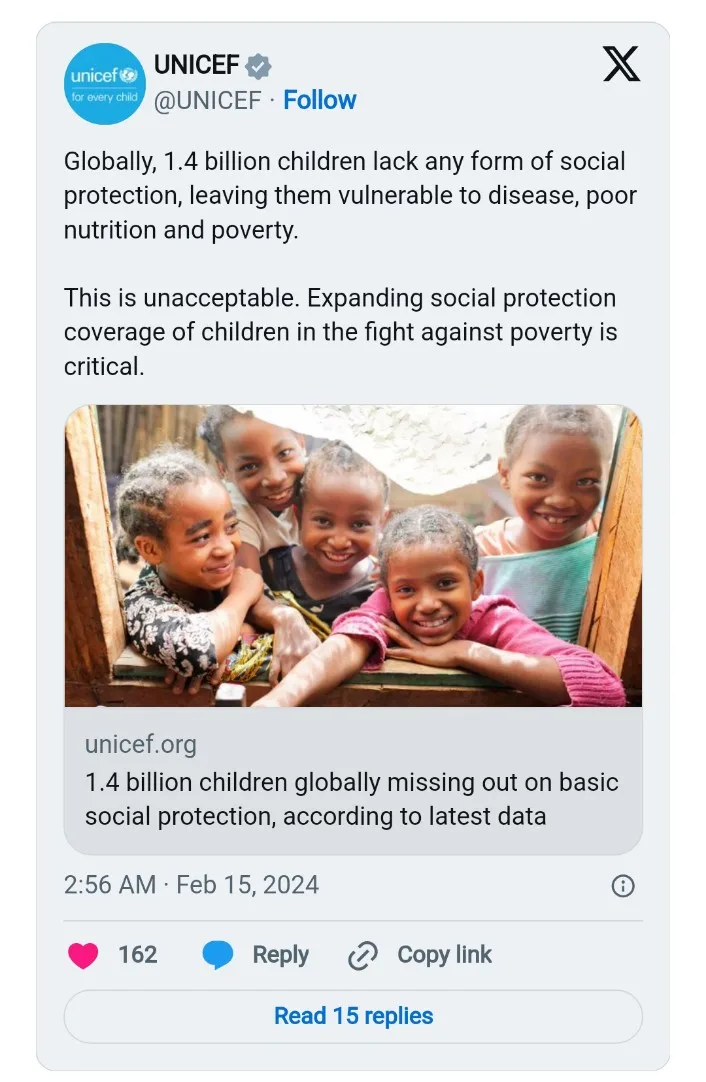Image resolution: width=706 pixels, height=1082 pixels.
Task: Open the @UNICEF handle
Action: 207,100
